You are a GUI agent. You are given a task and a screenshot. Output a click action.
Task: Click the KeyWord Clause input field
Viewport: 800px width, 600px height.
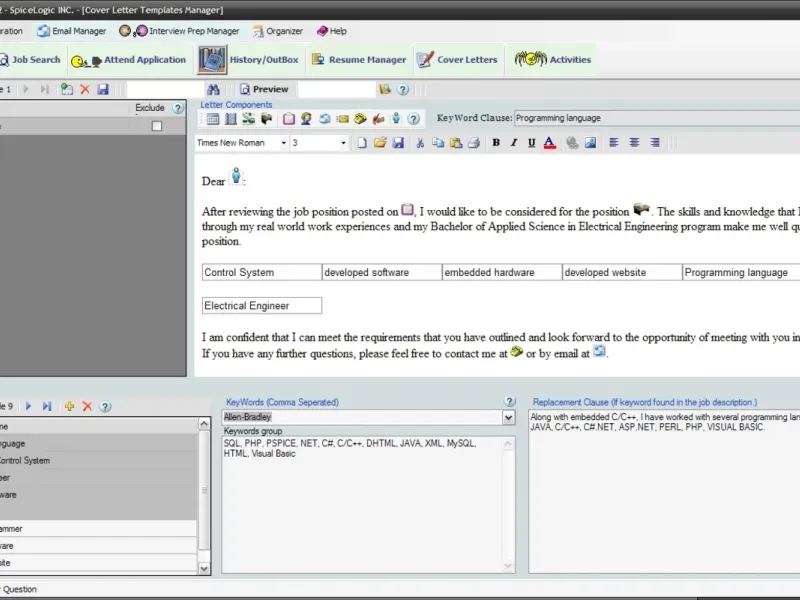pos(657,118)
